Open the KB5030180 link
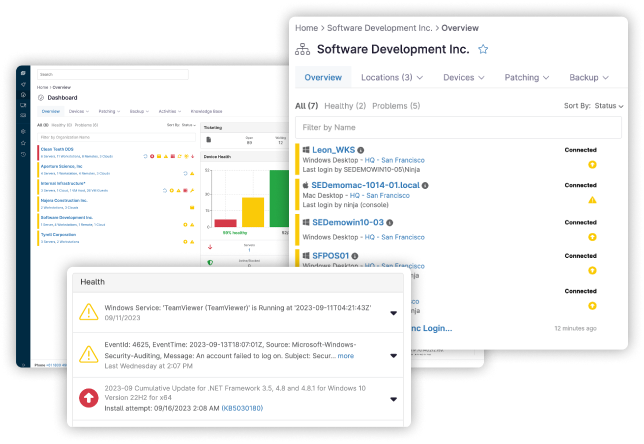The width and height of the screenshot is (644, 444). 242,408
